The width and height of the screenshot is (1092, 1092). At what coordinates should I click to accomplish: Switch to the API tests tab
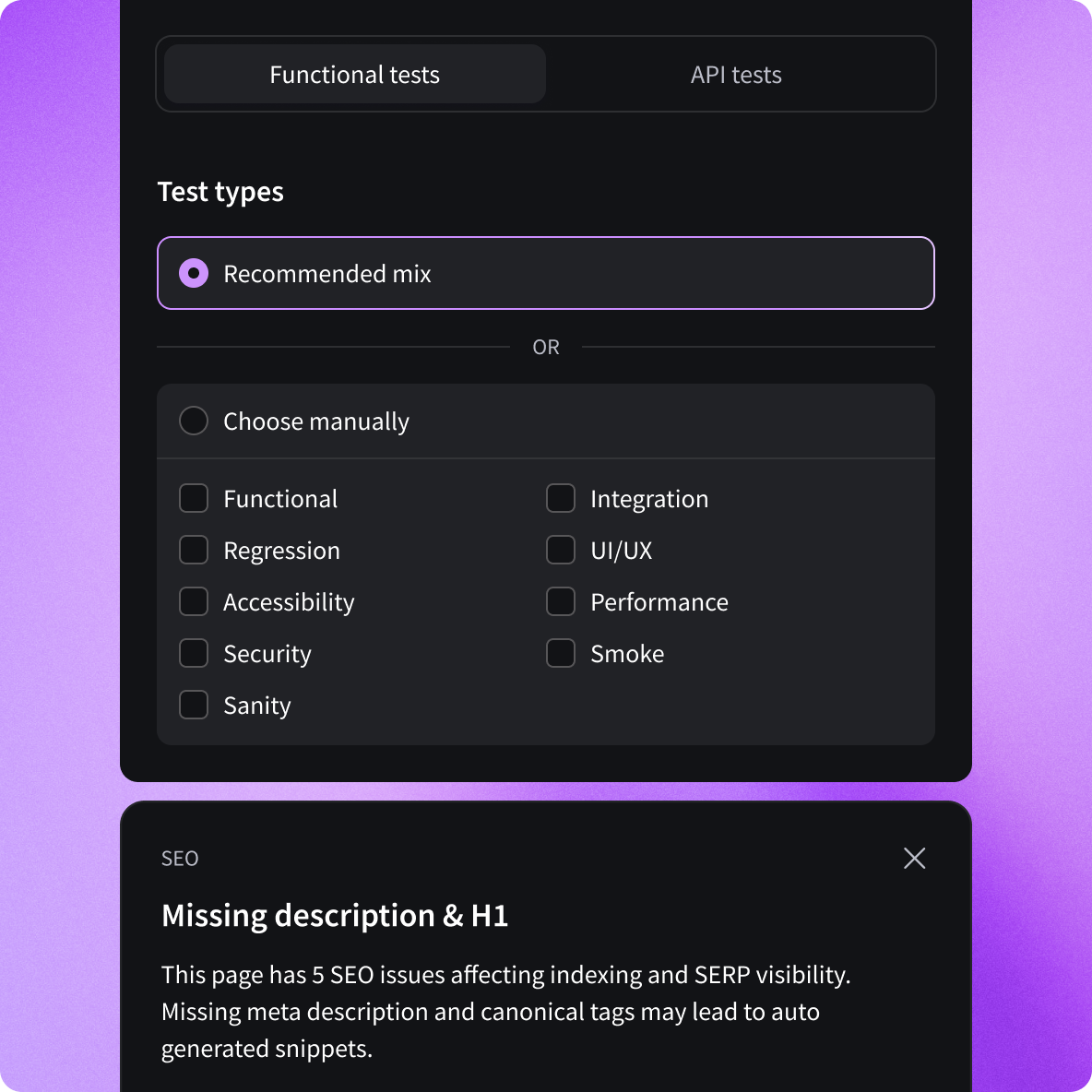pyautogui.click(x=735, y=74)
